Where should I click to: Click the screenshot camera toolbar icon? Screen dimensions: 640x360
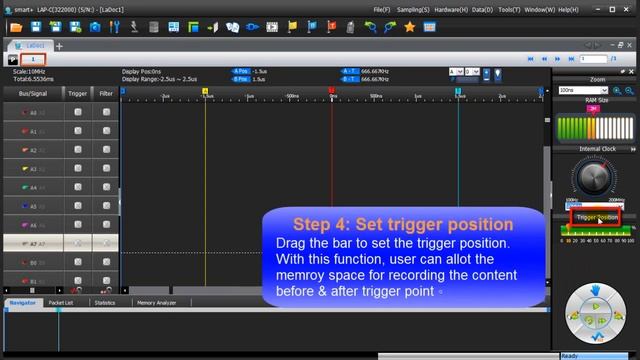point(95,27)
